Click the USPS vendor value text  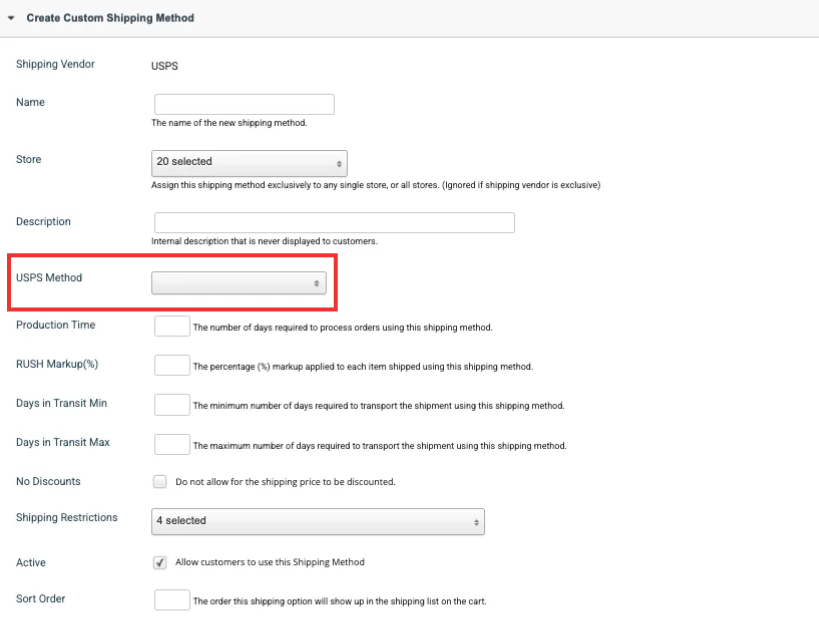point(165,66)
